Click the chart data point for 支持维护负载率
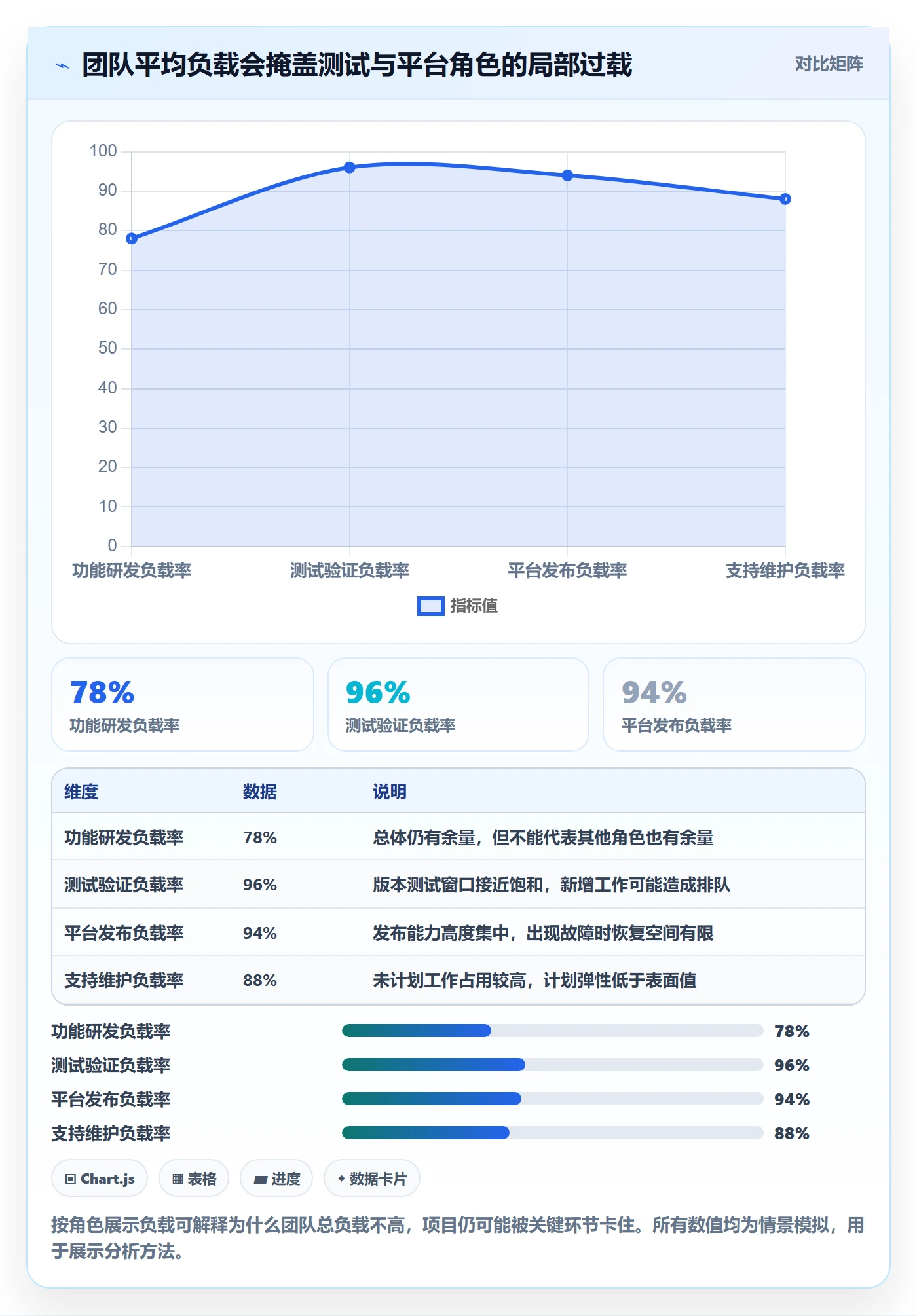The height and width of the screenshot is (1316, 917). [785, 199]
